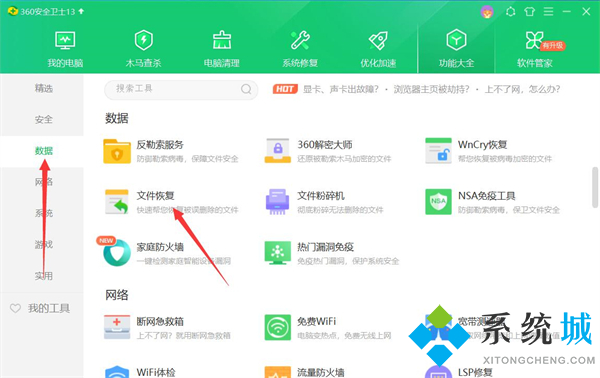600x378 pixels.
Task: Click 文件恢复 title text
Action: click(x=155, y=196)
